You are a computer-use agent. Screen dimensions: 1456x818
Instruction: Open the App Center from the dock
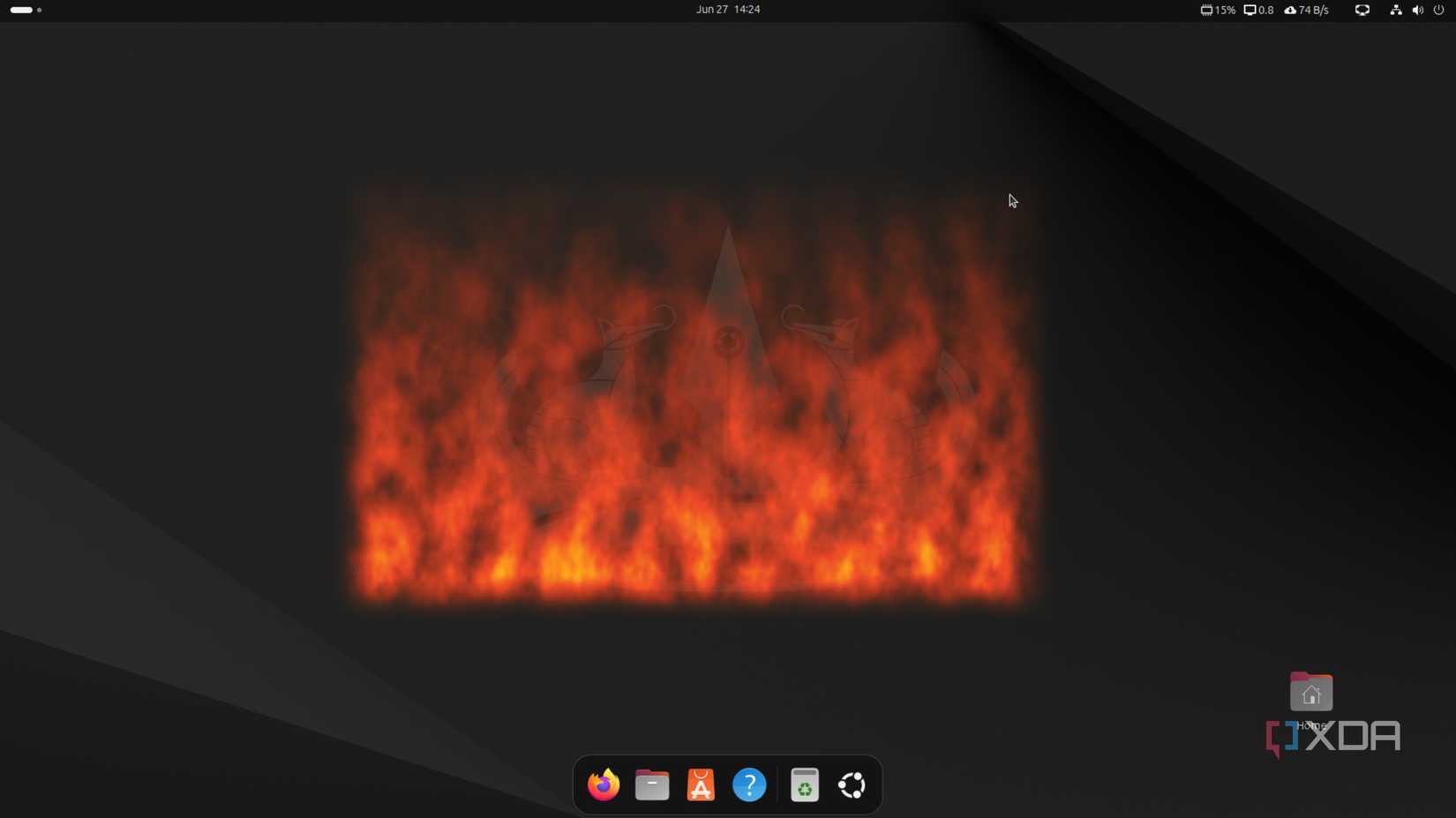701,784
